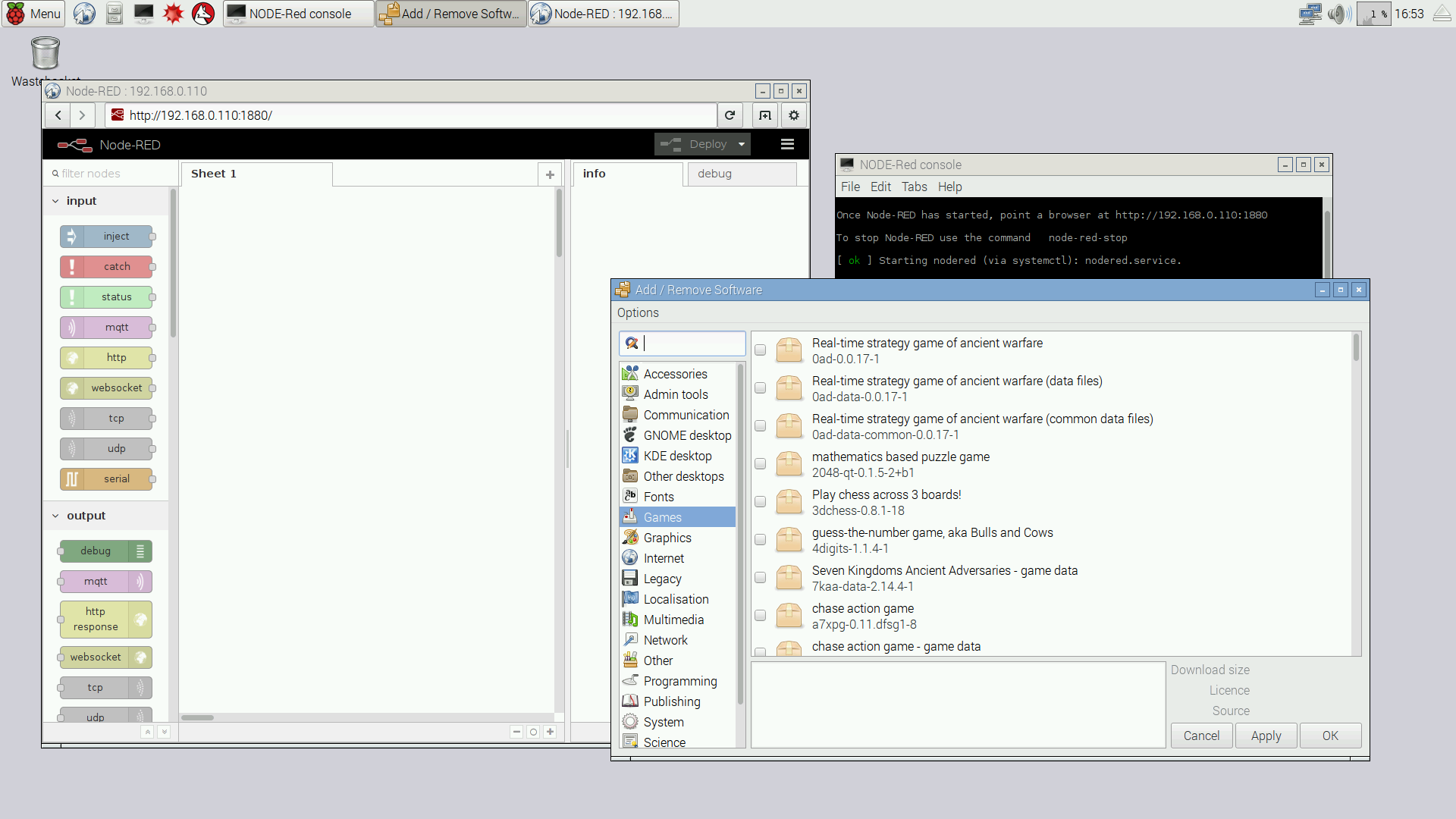Add a new sheet with plus button
Viewport: 1456px width, 819px height.
tap(550, 174)
